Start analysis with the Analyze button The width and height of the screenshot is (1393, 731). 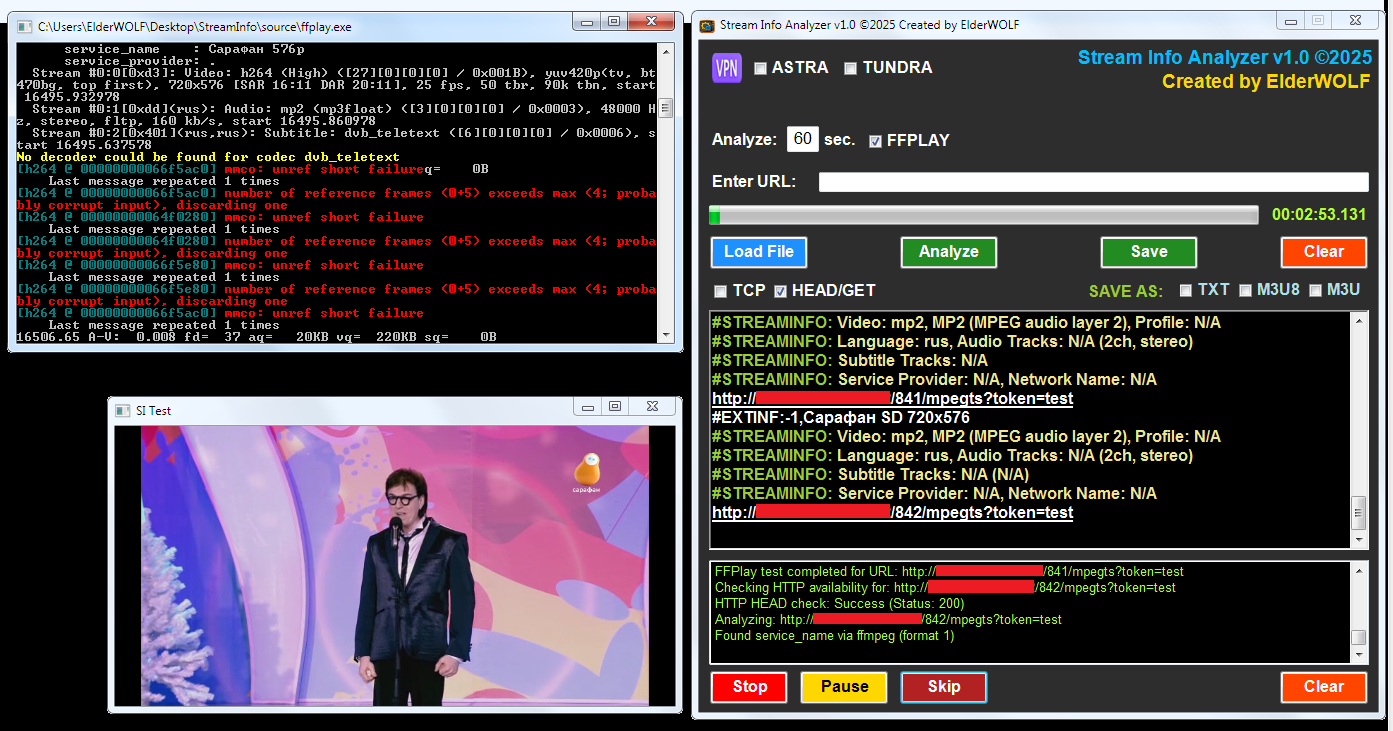click(948, 252)
